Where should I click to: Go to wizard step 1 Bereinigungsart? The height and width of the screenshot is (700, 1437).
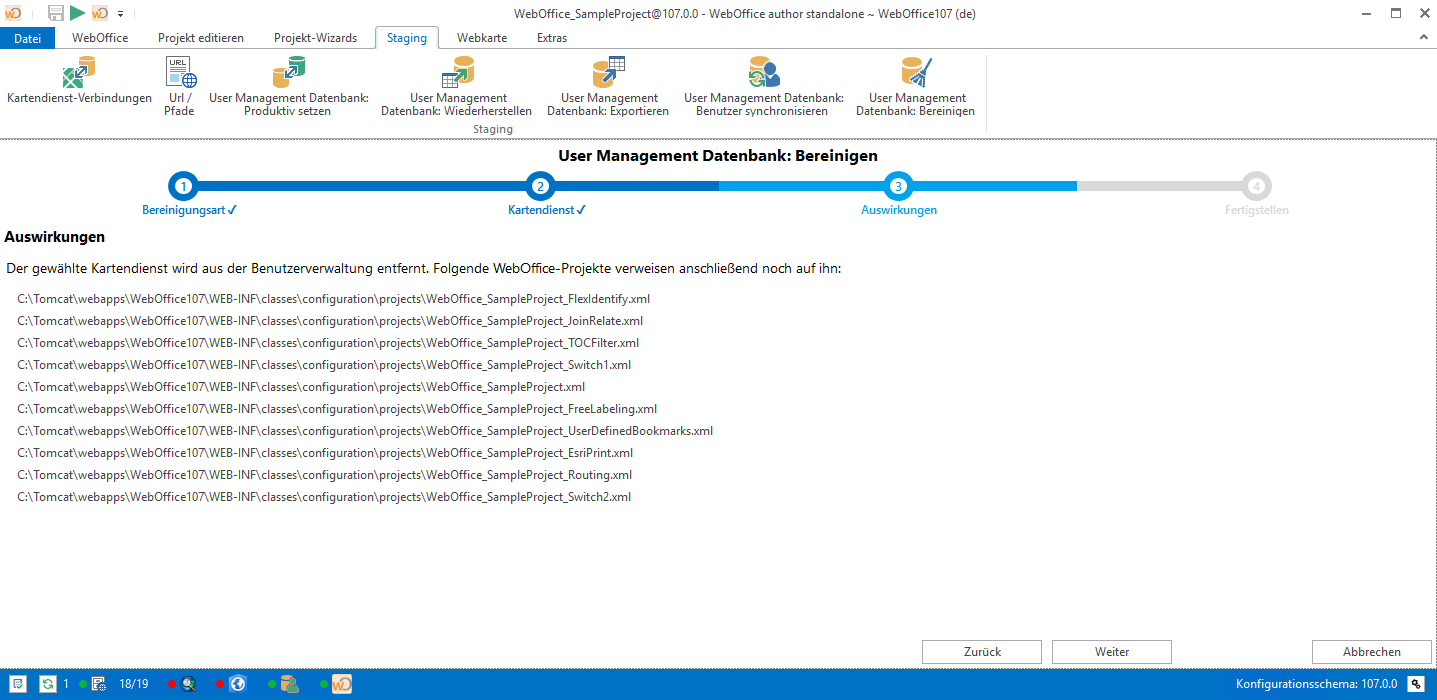(x=183, y=186)
